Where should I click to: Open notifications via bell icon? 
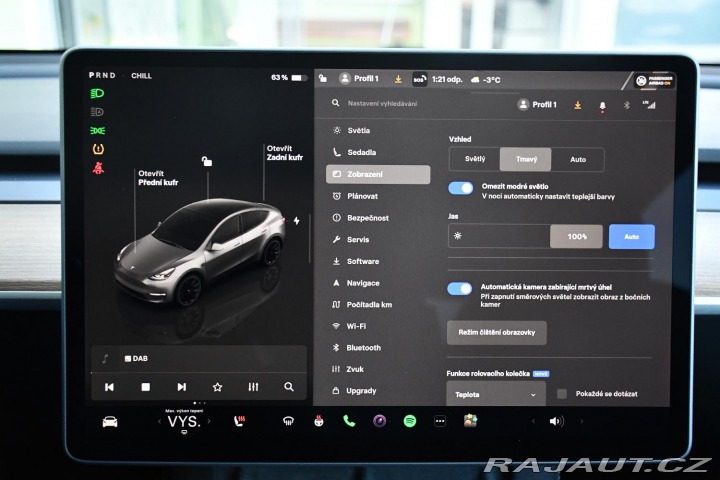click(602, 106)
